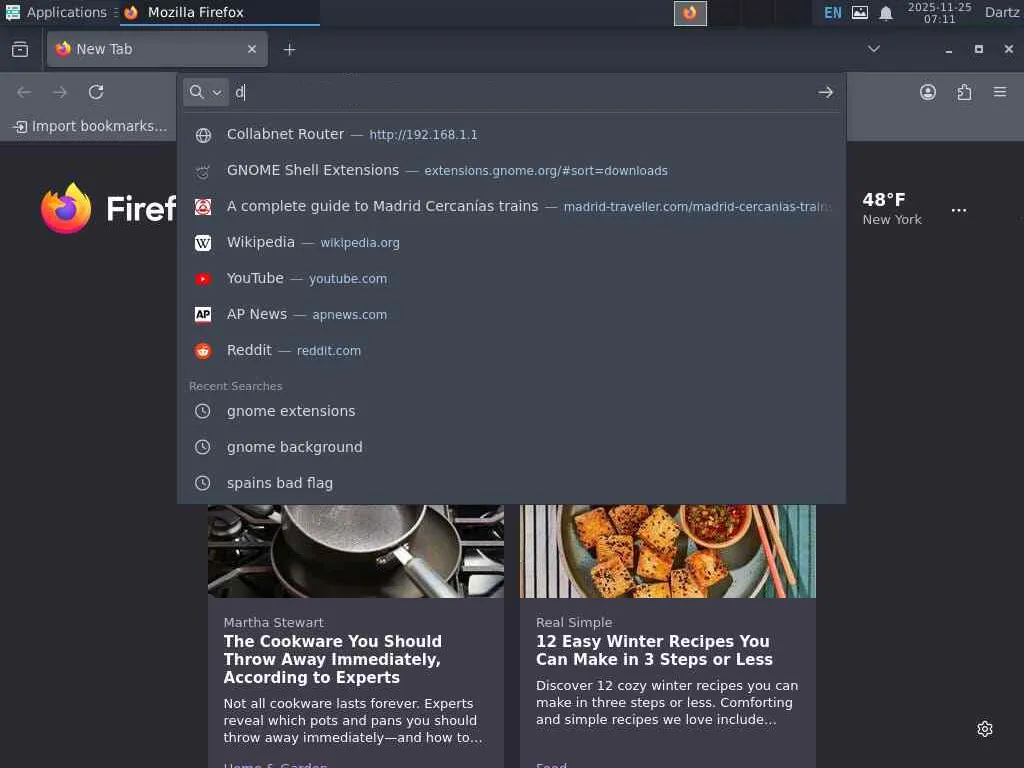Screen dimensions: 1024x768
Task: Select the AP News suggestion
Action: coord(511,314)
